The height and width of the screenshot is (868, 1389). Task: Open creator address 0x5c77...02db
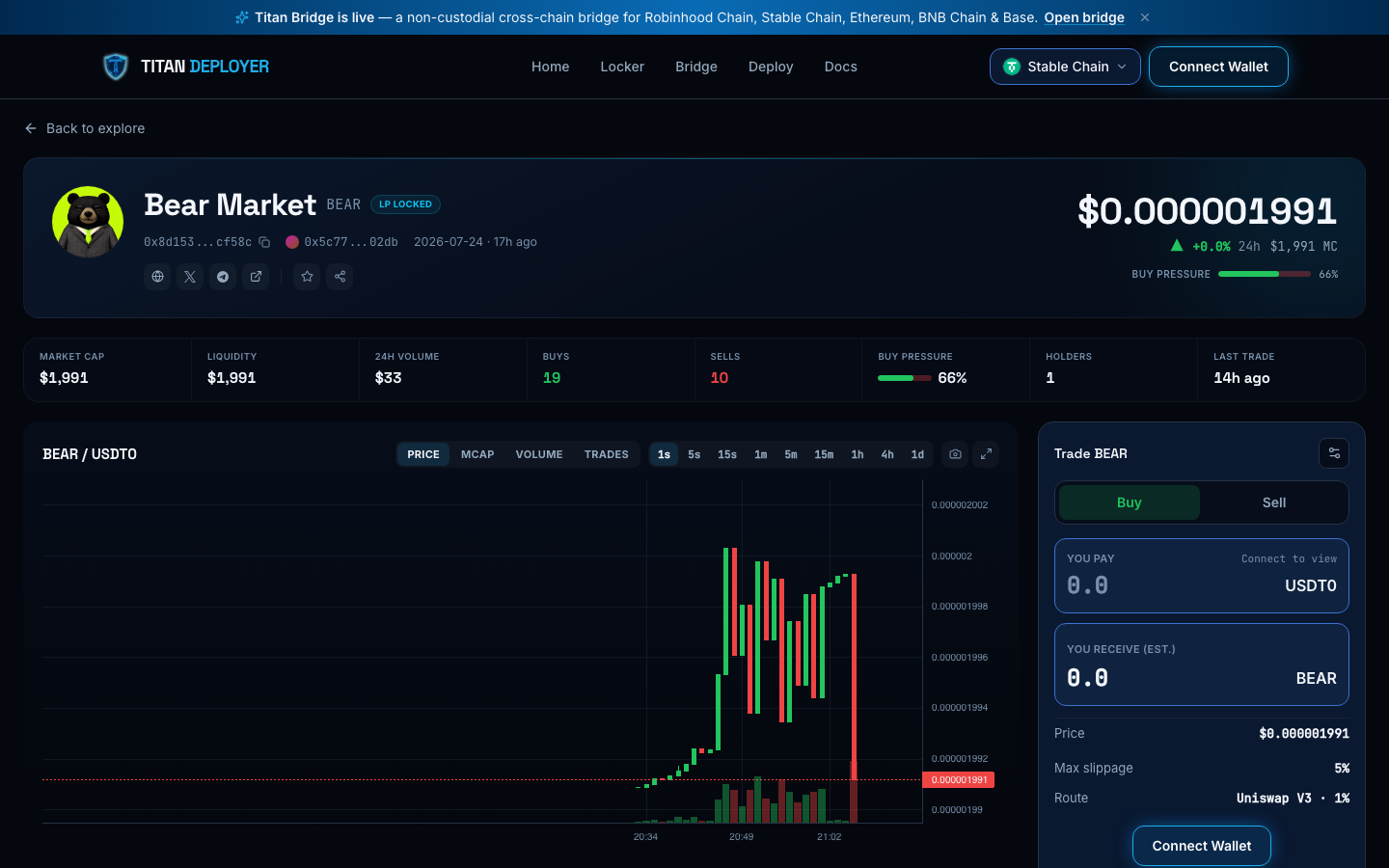coord(341,242)
